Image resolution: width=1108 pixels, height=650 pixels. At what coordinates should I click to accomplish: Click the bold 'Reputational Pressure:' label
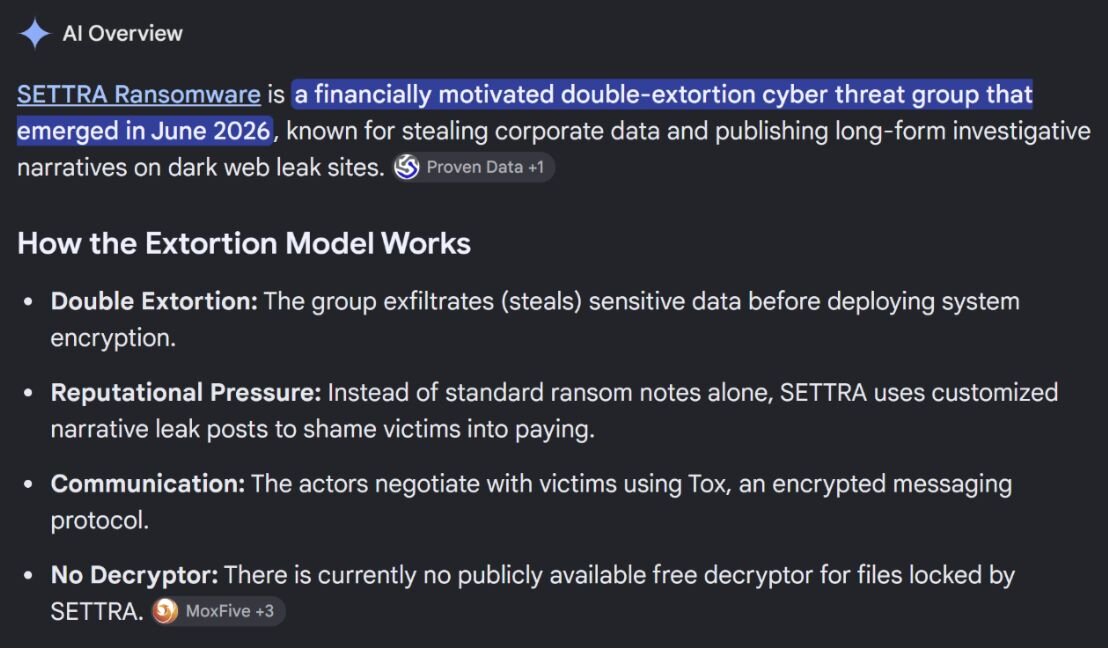pyautogui.click(x=186, y=393)
